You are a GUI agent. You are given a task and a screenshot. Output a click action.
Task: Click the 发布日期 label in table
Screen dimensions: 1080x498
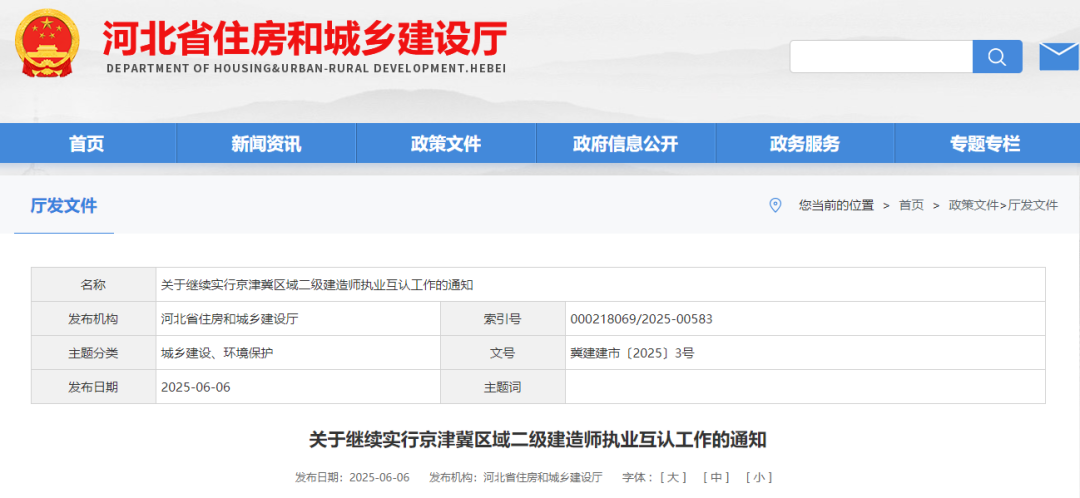point(94,387)
